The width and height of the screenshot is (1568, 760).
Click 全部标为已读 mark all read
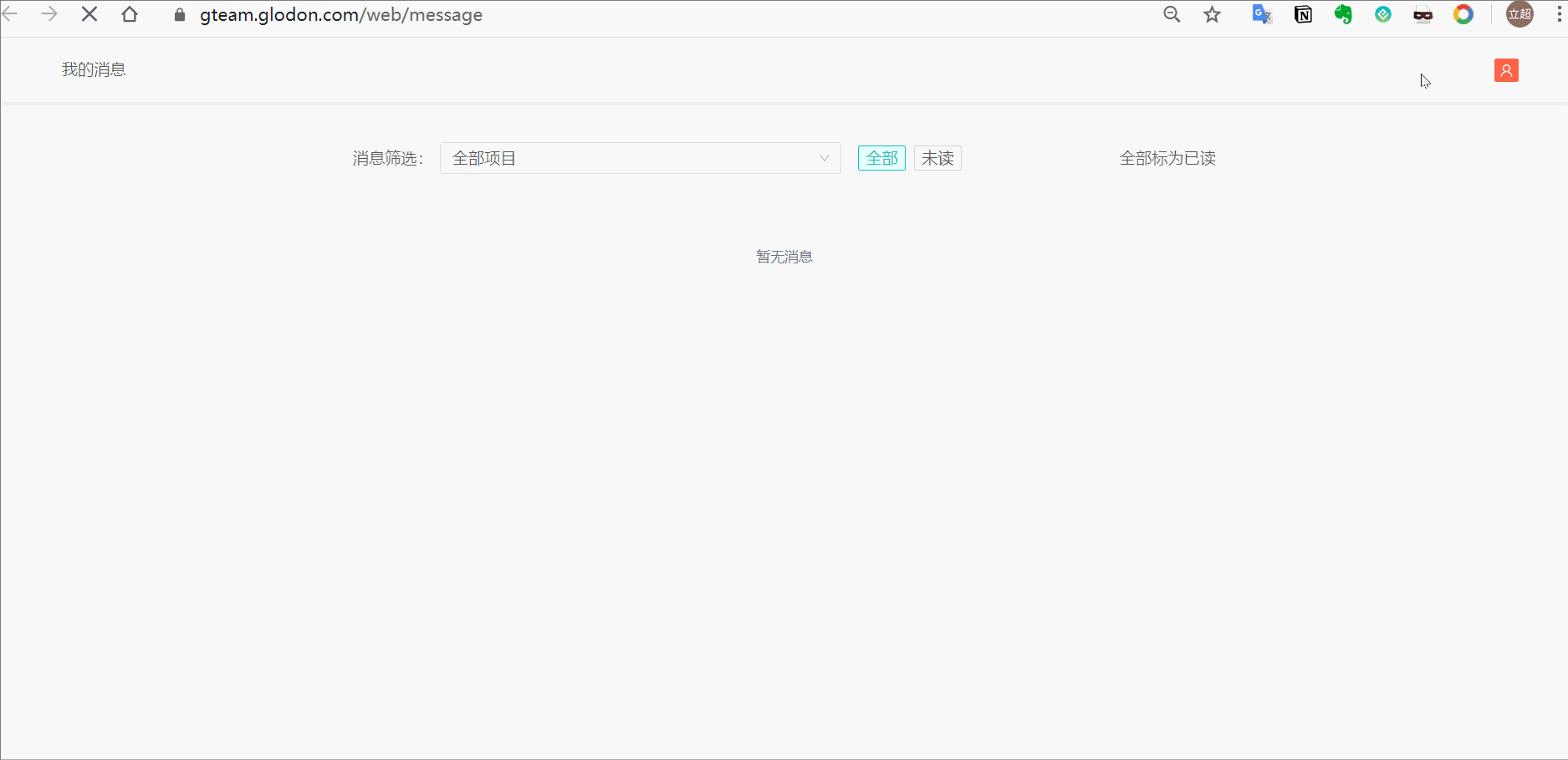[x=1167, y=158]
